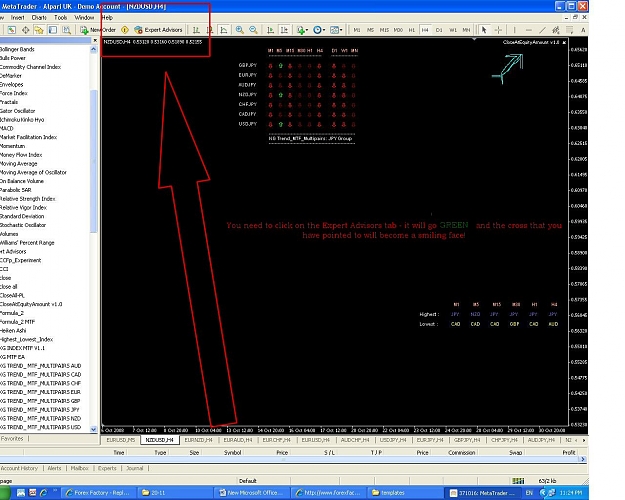Open Forex Factory taskbar window
The height and width of the screenshot is (500, 625).
coord(98,492)
